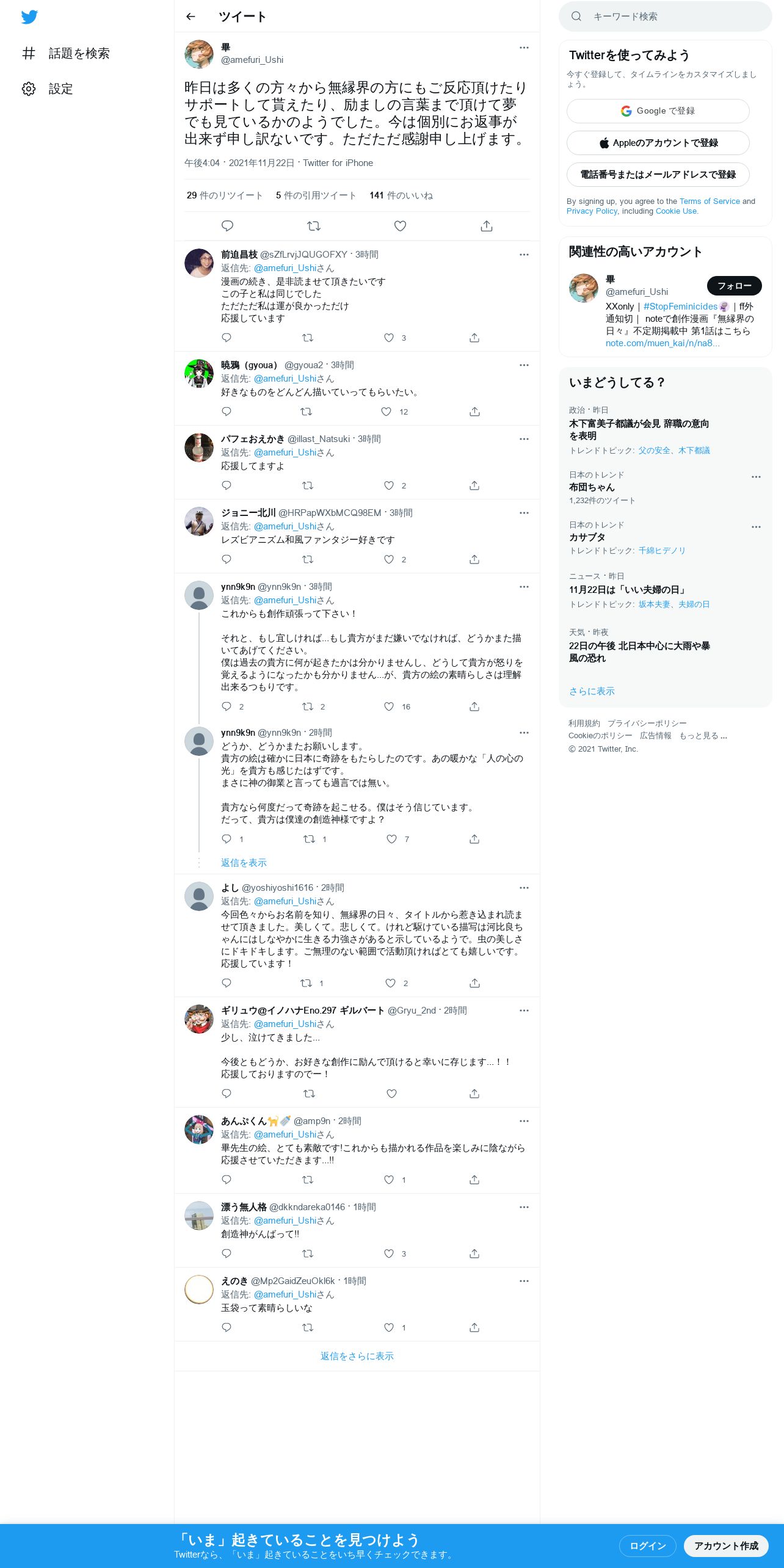Open more options on main tweet
This screenshot has width=784, height=1568.
pos(524,48)
